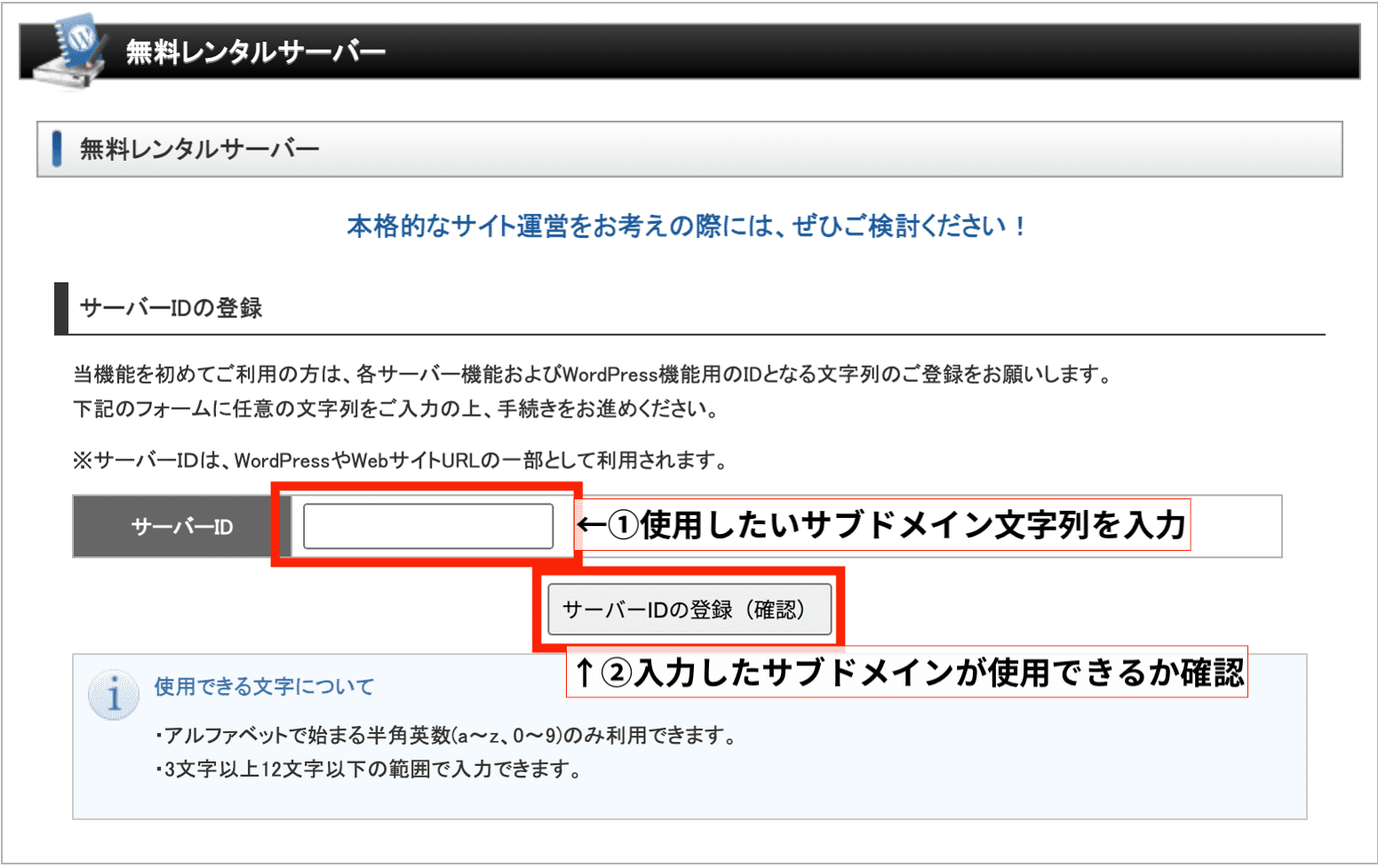The width and height of the screenshot is (1378, 868).
Task: Click the 3文字以上12文字以下 rule line
Action: (x=369, y=768)
